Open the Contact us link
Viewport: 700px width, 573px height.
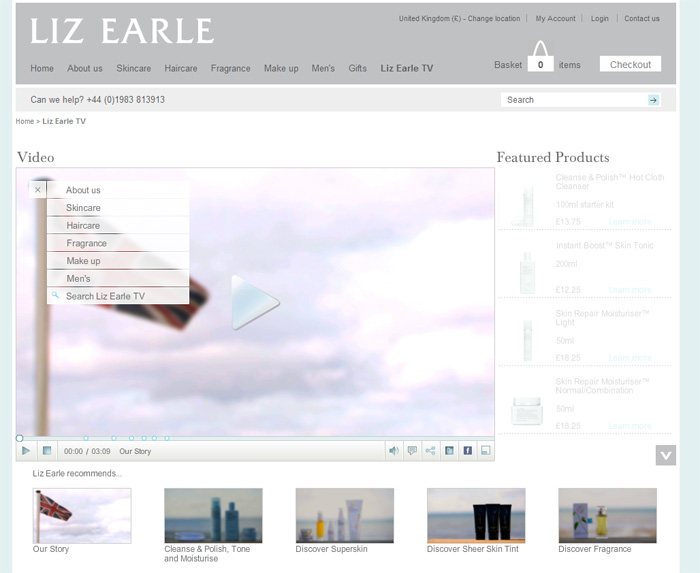coord(642,19)
